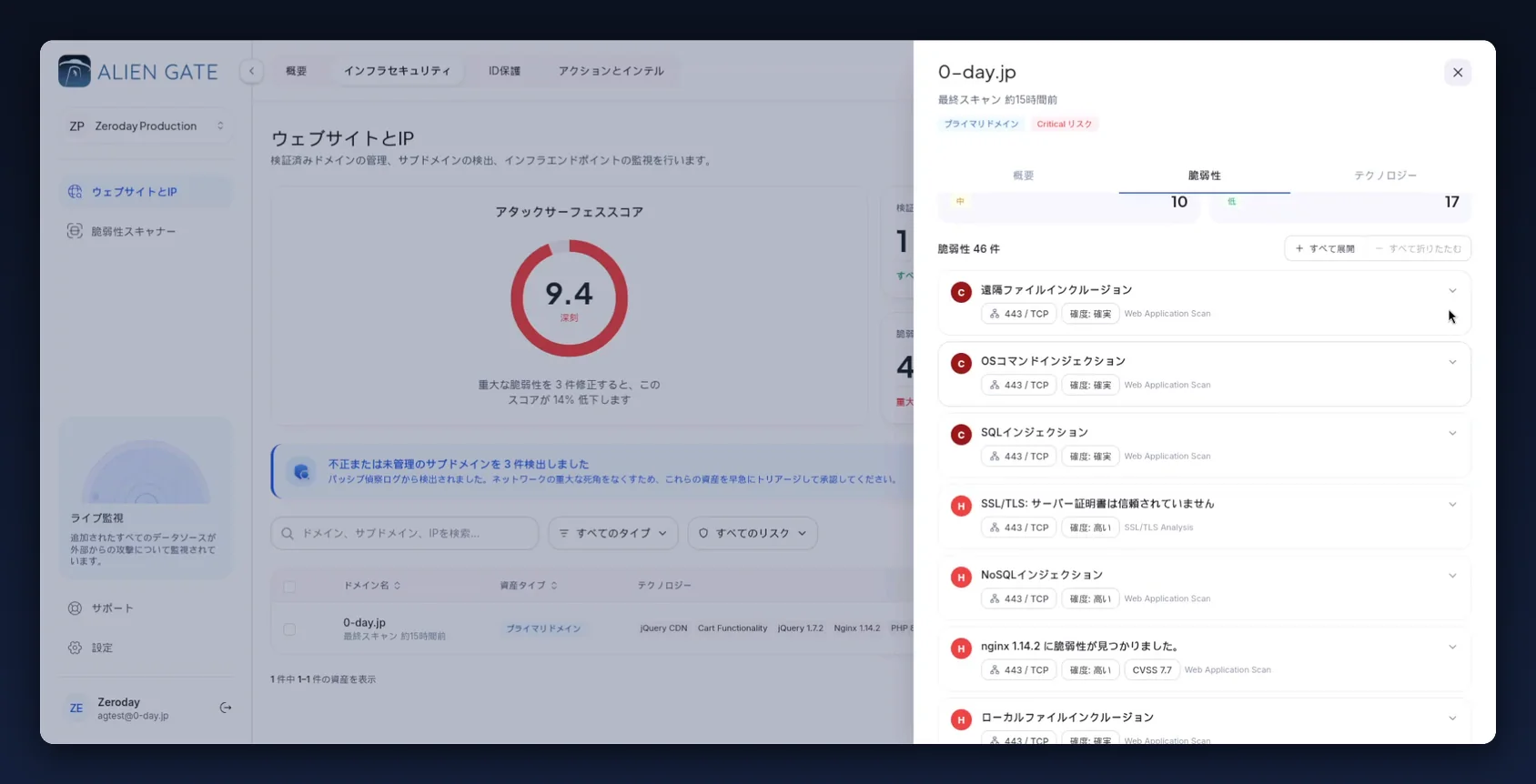Click the すべて展開 button
This screenshot has width=1536, height=784.
coord(1325,248)
